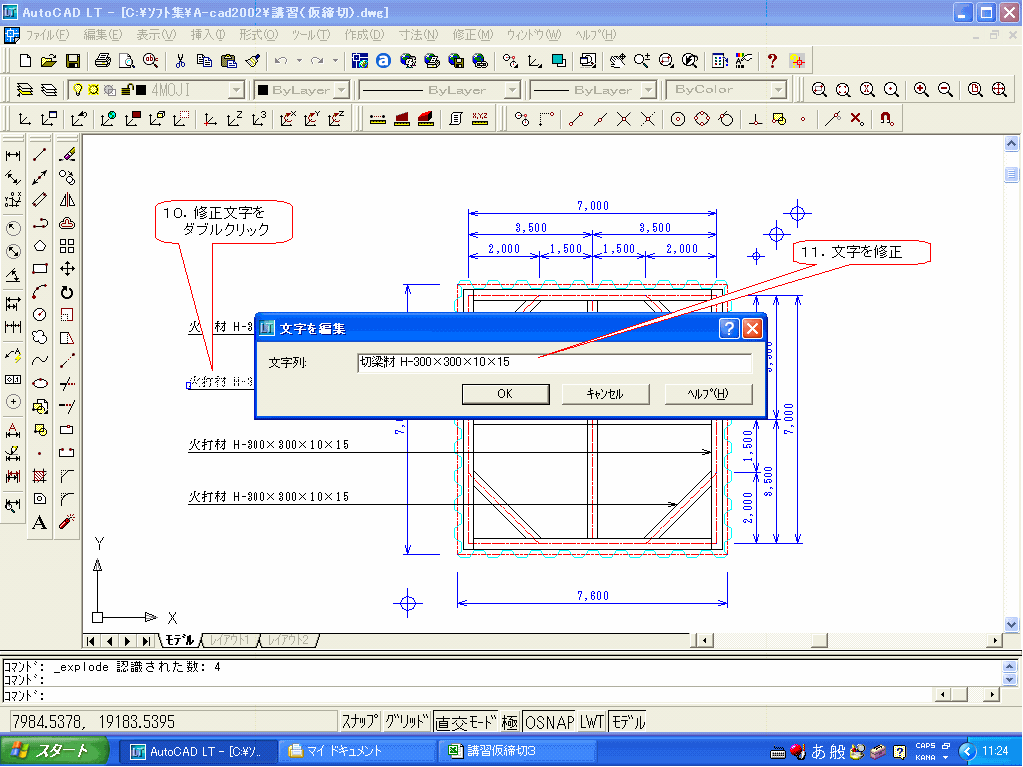The image size is (1023, 767).
Task: Click the Undo arrow icon
Action: 281,61
